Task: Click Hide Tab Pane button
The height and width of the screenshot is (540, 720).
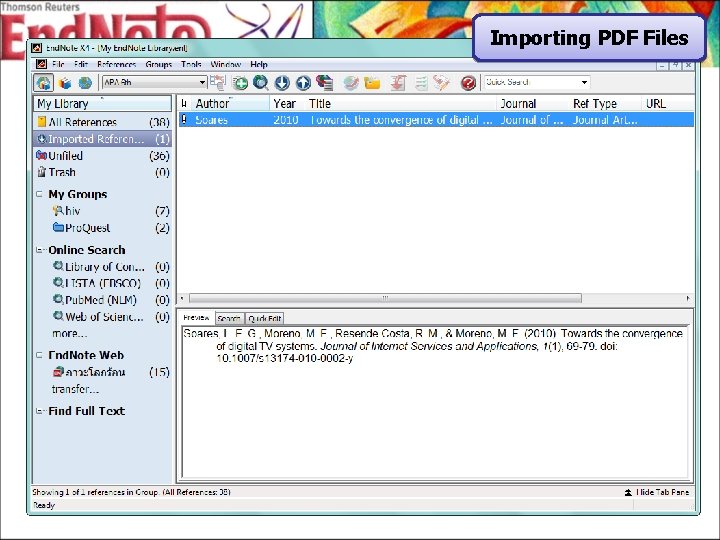Action: pyautogui.click(x=657, y=492)
